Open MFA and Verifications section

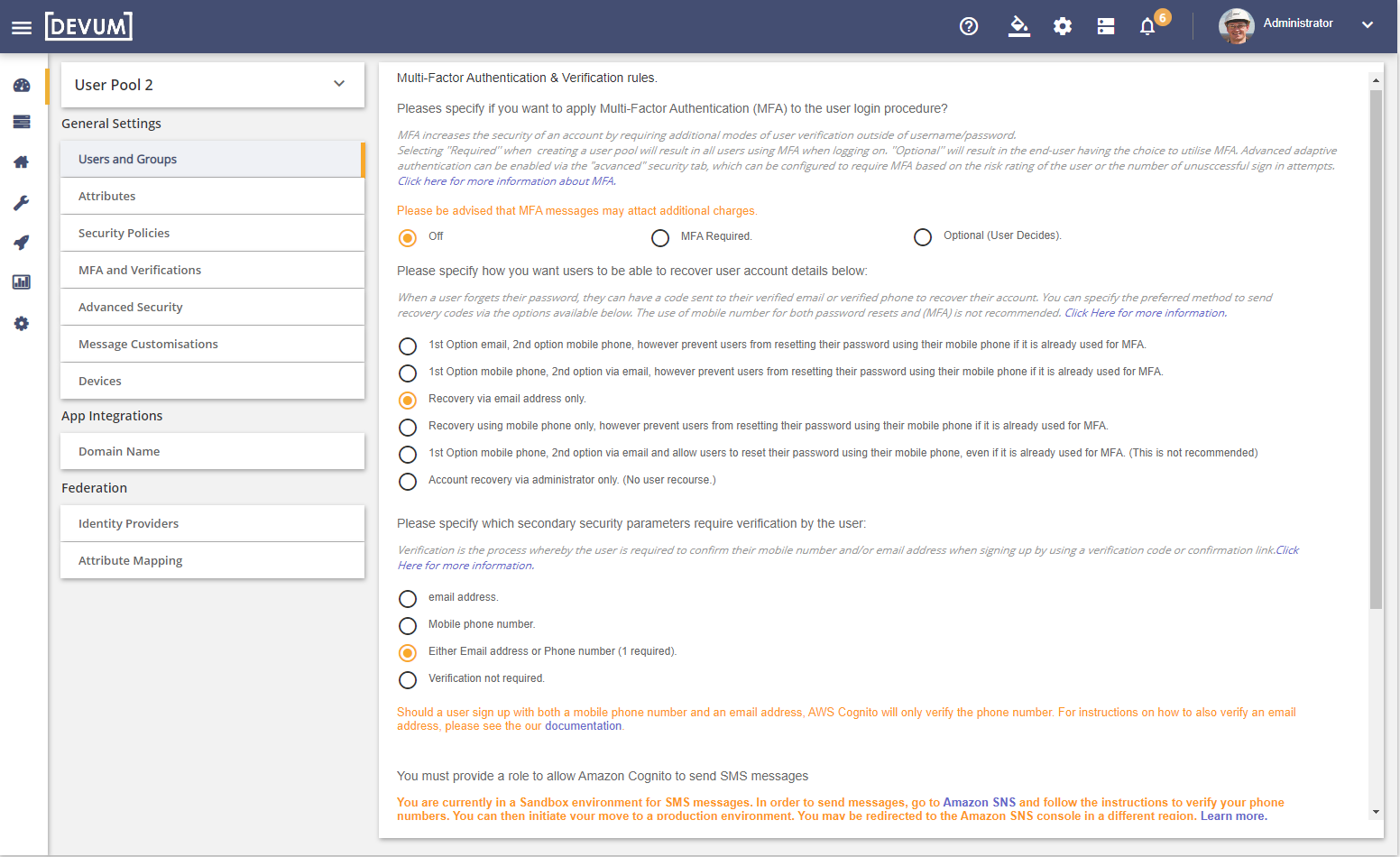coord(213,270)
